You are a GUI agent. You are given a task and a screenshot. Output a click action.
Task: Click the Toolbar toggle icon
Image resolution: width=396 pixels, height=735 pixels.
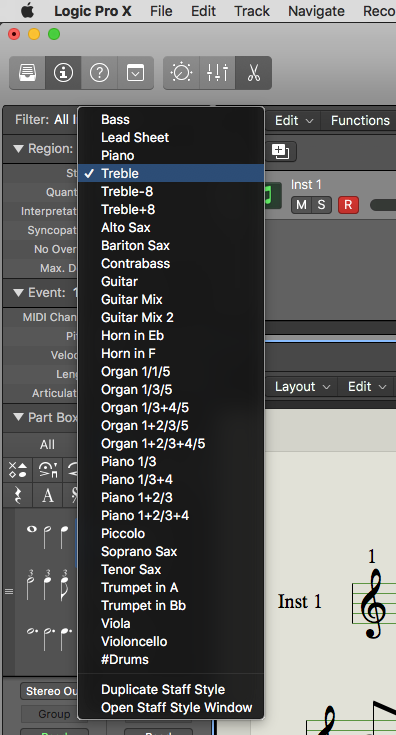pos(135,73)
